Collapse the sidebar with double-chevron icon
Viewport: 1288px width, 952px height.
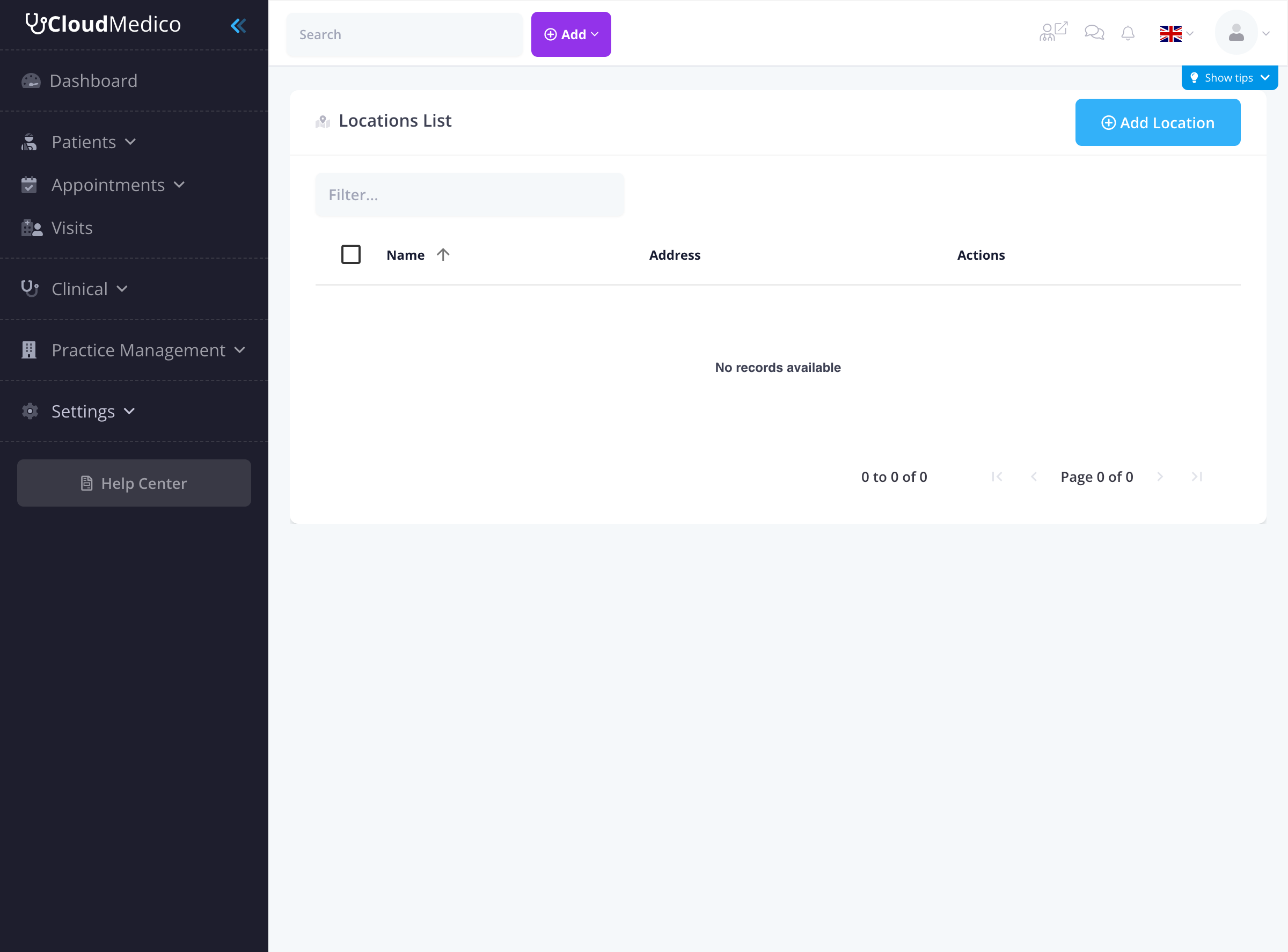coord(238,25)
